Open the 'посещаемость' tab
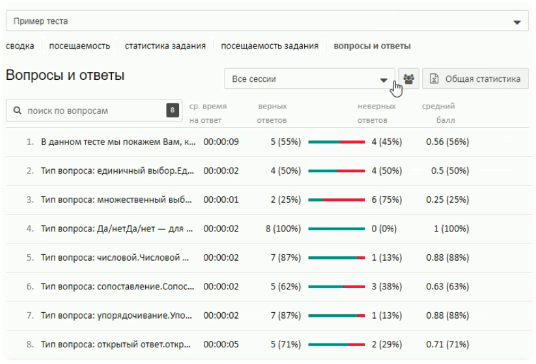Viewport: 536px width, 364px height. pos(80,46)
